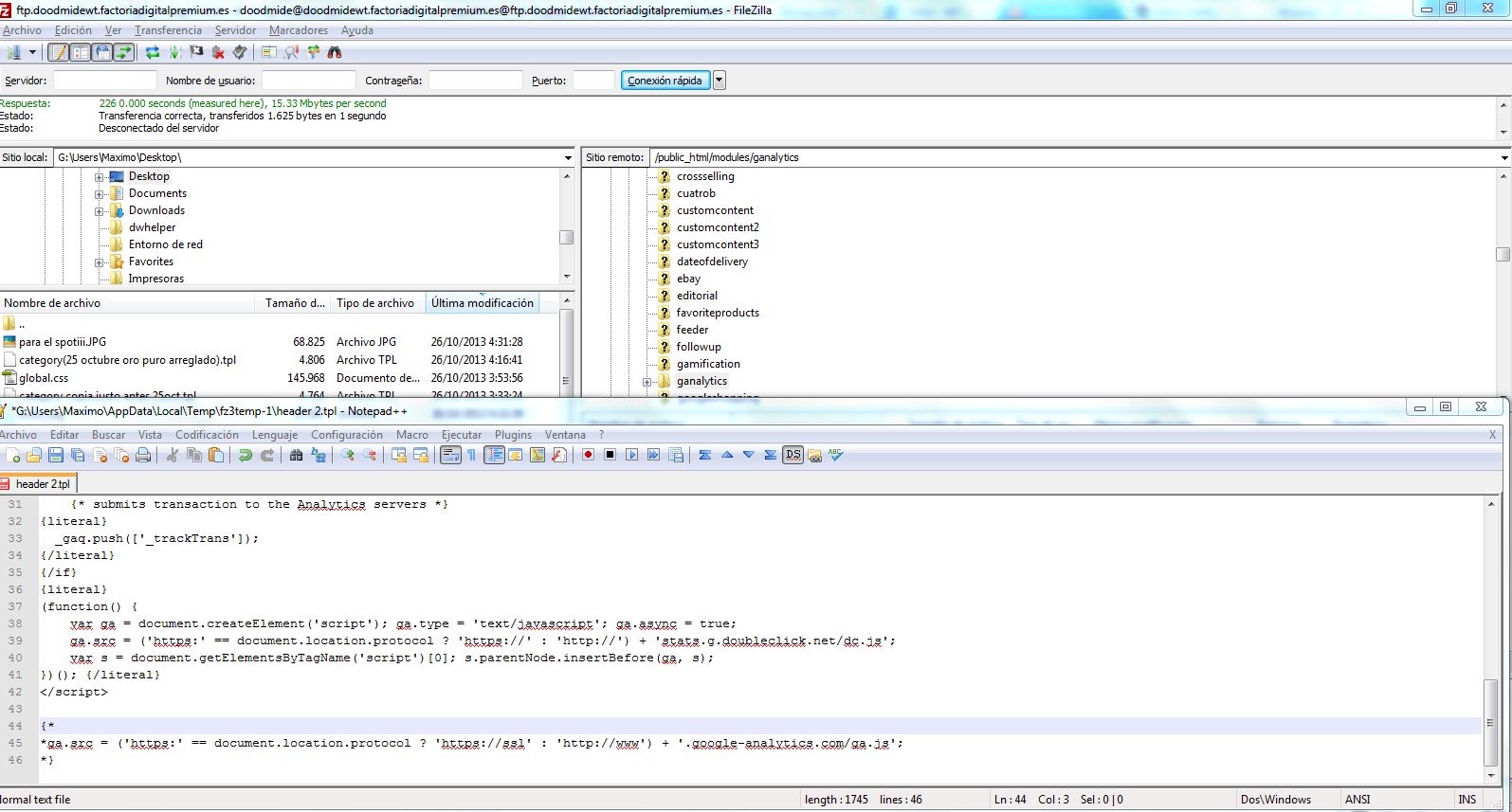The width and height of the screenshot is (1512, 812).
Task: Start macro recording with the red dot
Action: pyautogui.click(x=588, y=456)
